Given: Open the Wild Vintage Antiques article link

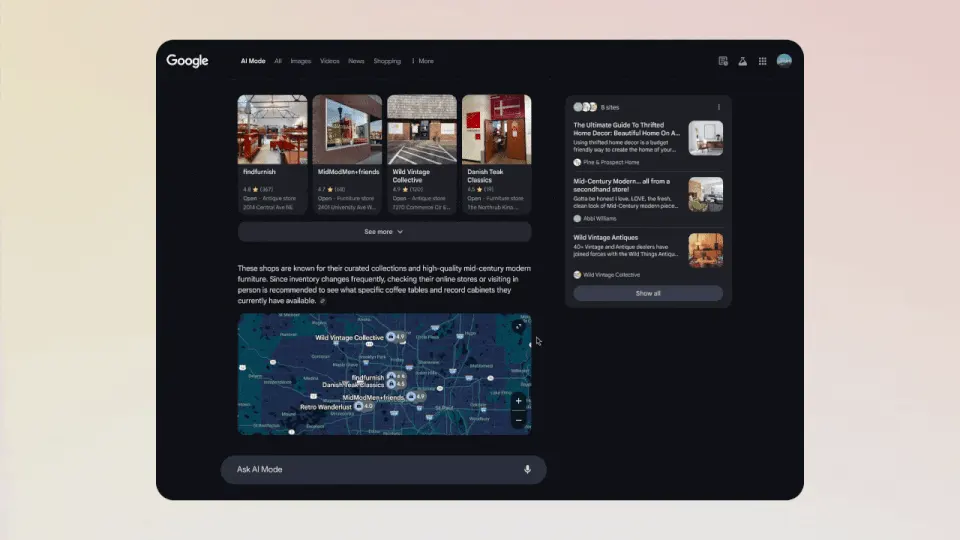Looking at the screenshot, I should (606, 238).
